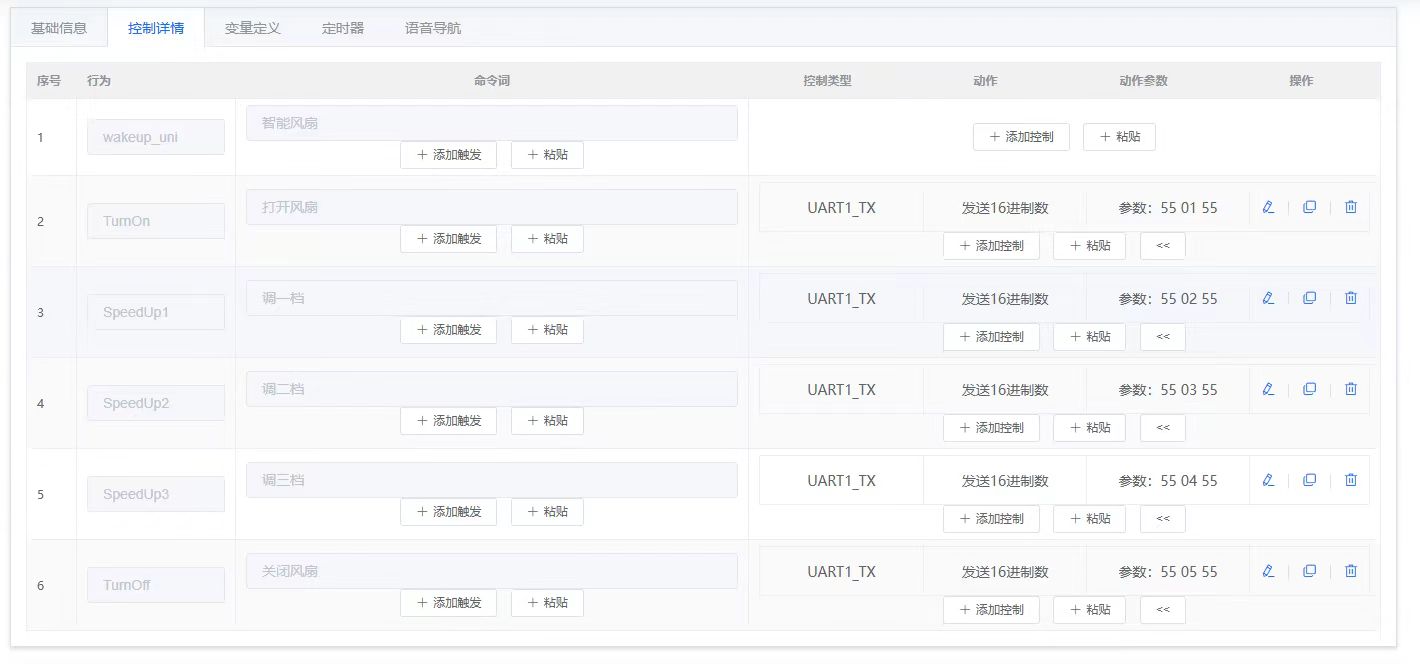Collapse TurnOff row using << button

tap(1162, 610)
